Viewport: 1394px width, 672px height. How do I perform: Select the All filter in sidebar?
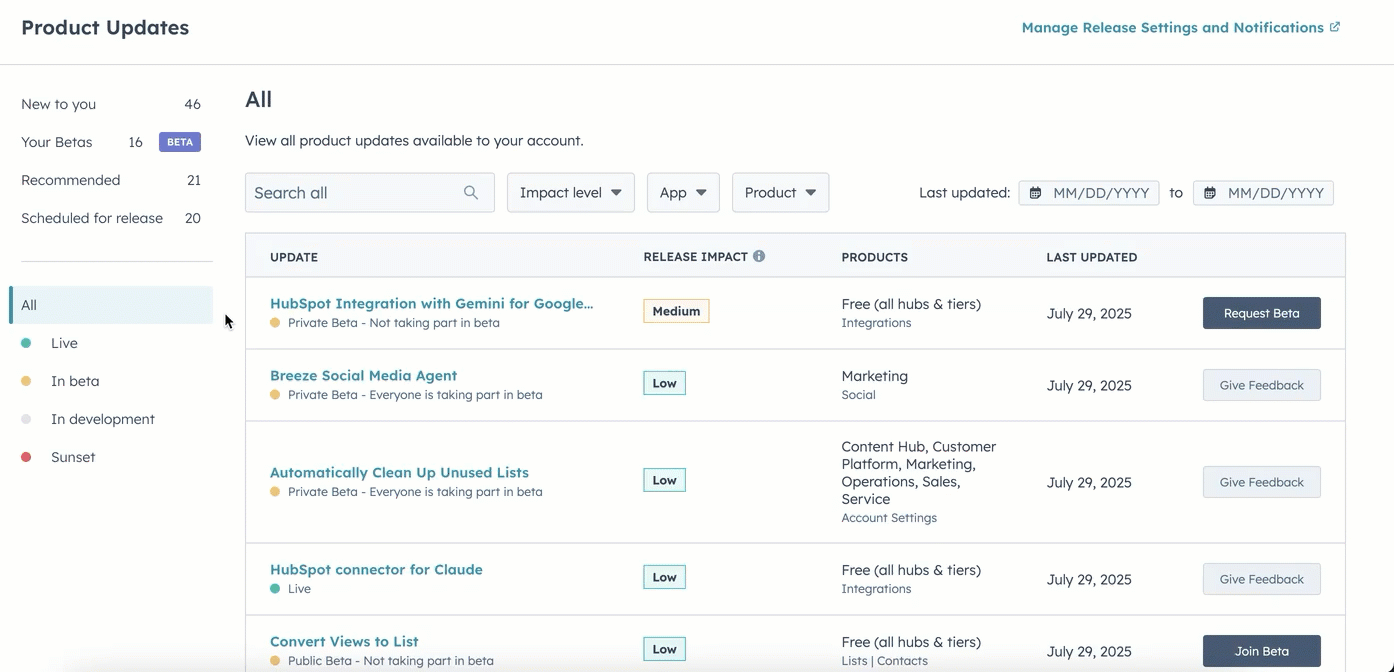[111, 305]
